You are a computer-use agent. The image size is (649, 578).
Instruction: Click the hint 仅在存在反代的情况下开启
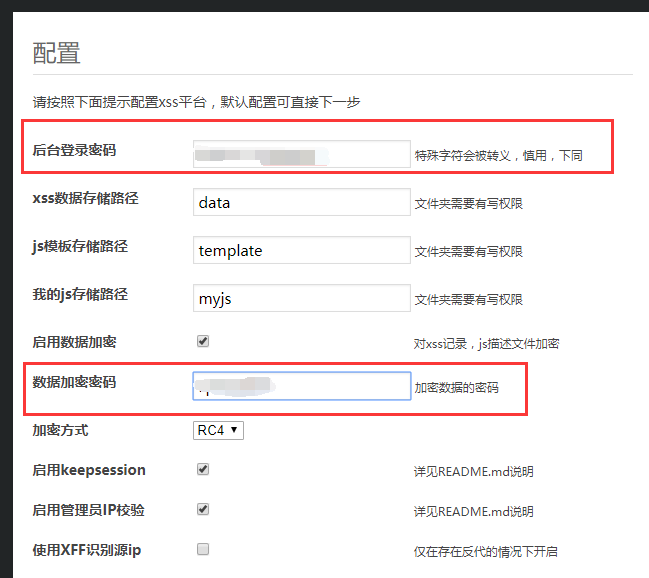point(486,552)
